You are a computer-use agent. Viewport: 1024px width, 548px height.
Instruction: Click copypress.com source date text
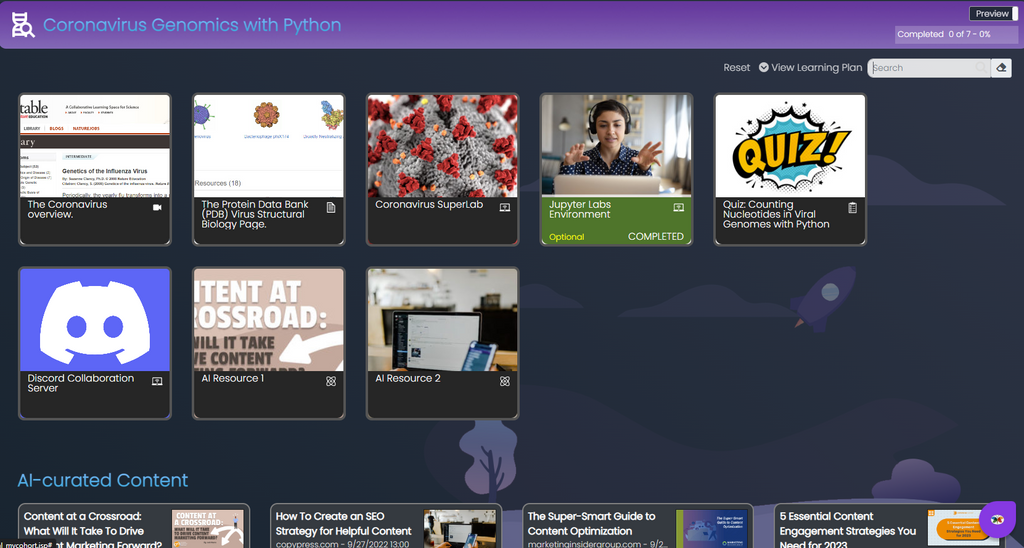pyautogui.click(x=341, y=543)
